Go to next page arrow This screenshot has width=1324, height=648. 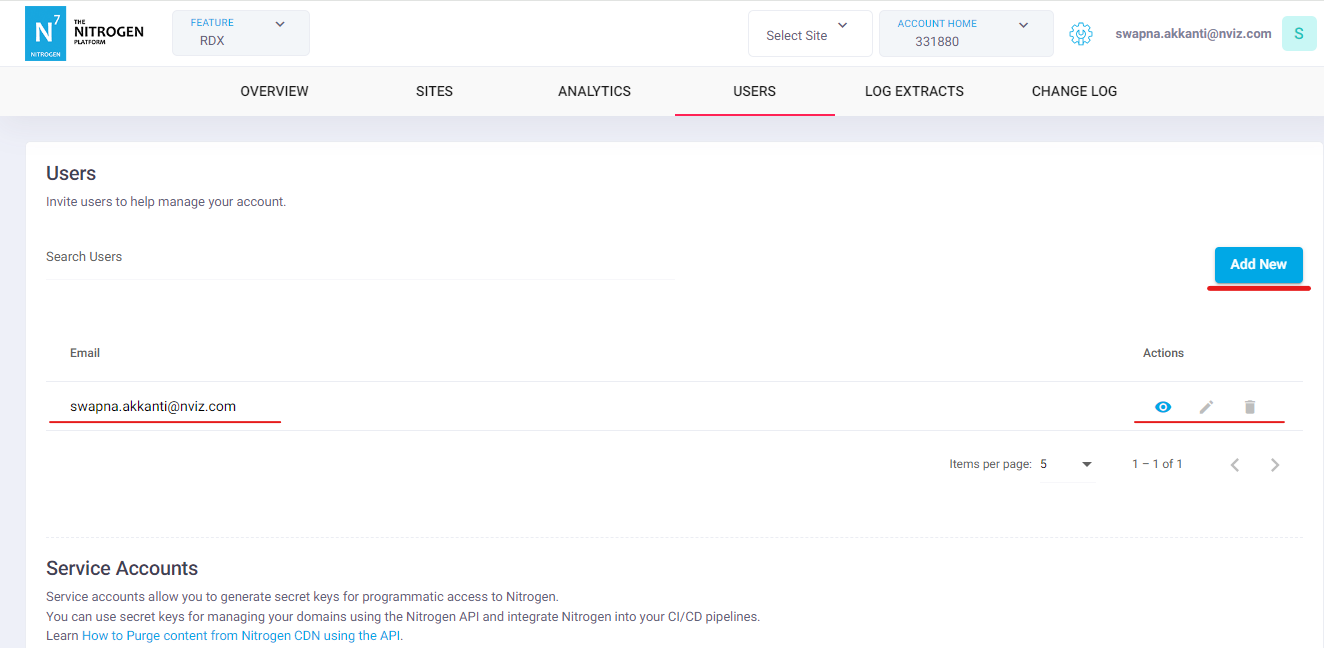tap(1275, 465)
